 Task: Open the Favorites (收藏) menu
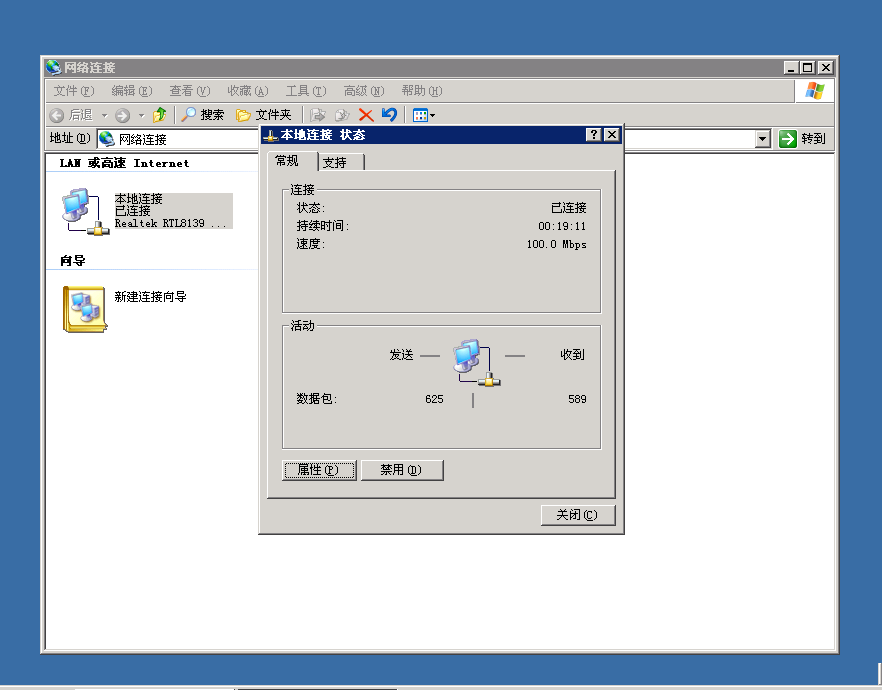[248, 91]
